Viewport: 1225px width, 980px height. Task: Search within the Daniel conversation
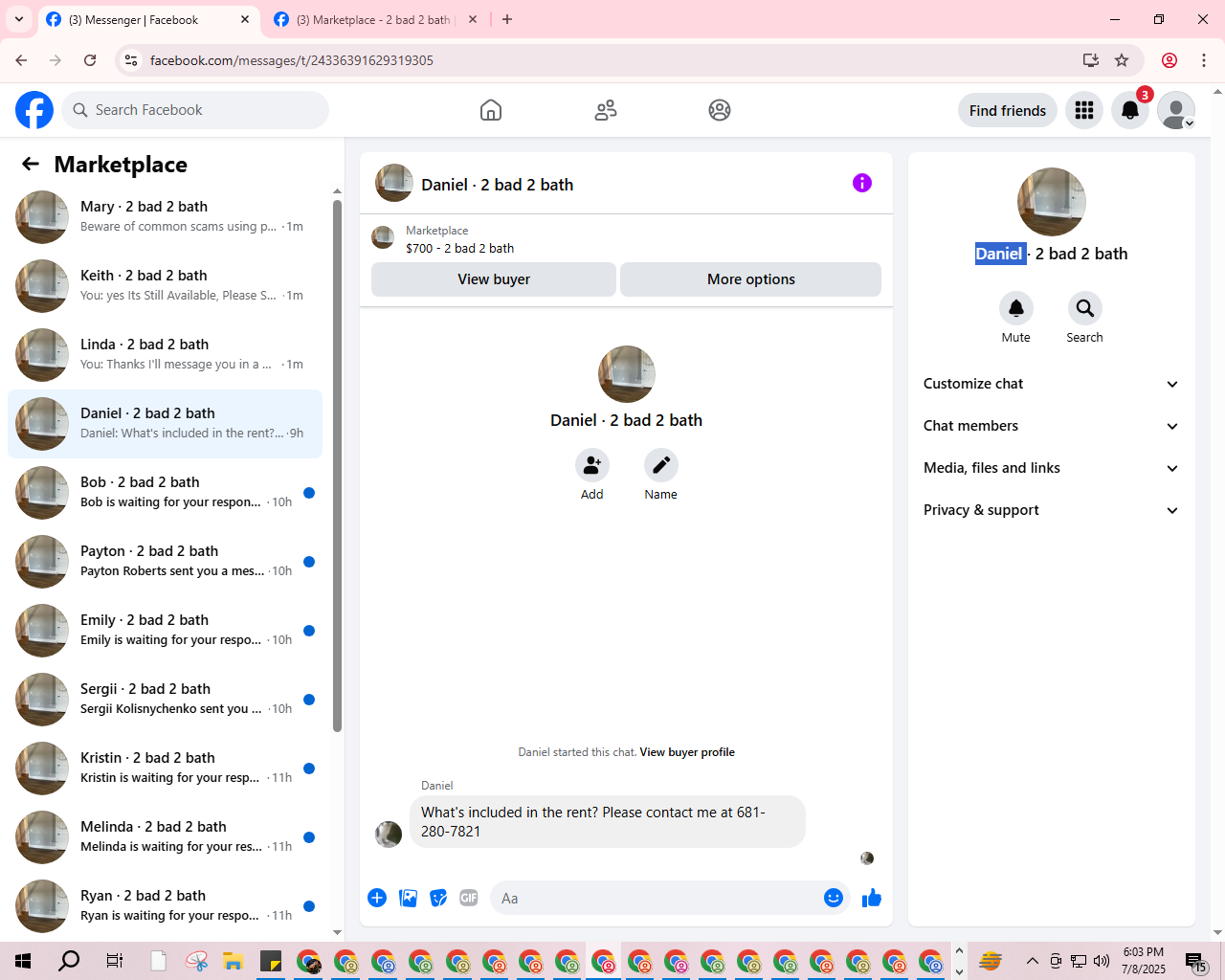pos(1084,308)
